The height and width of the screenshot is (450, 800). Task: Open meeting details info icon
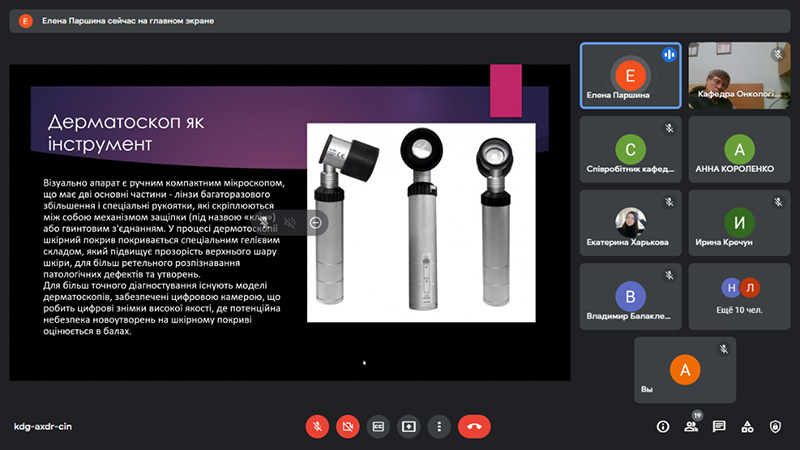[662, 426]
